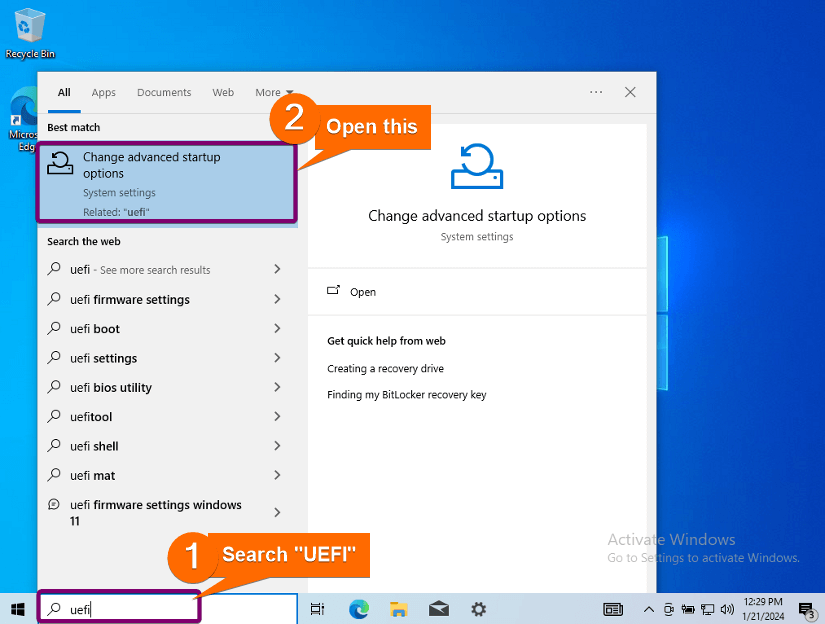Click the large startup options recovery icon

[x=477, y=166]
